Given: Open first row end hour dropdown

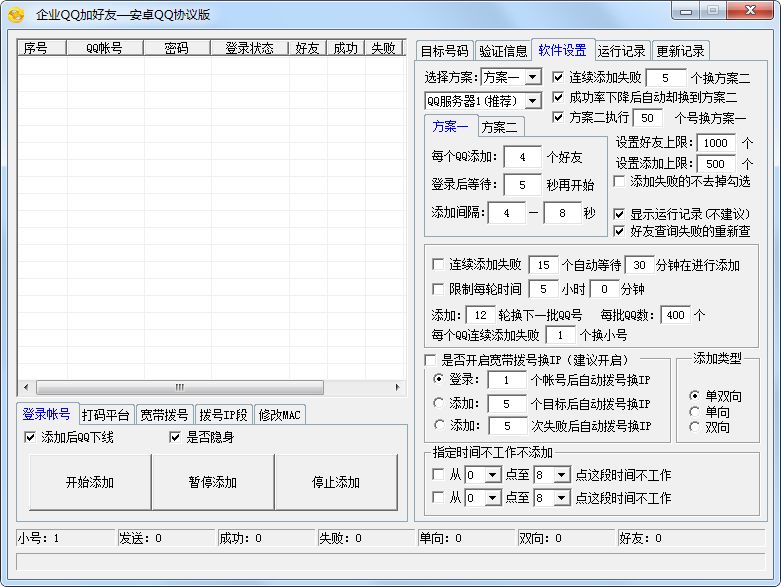Looking at the screenshot, I should pos(561,475).
